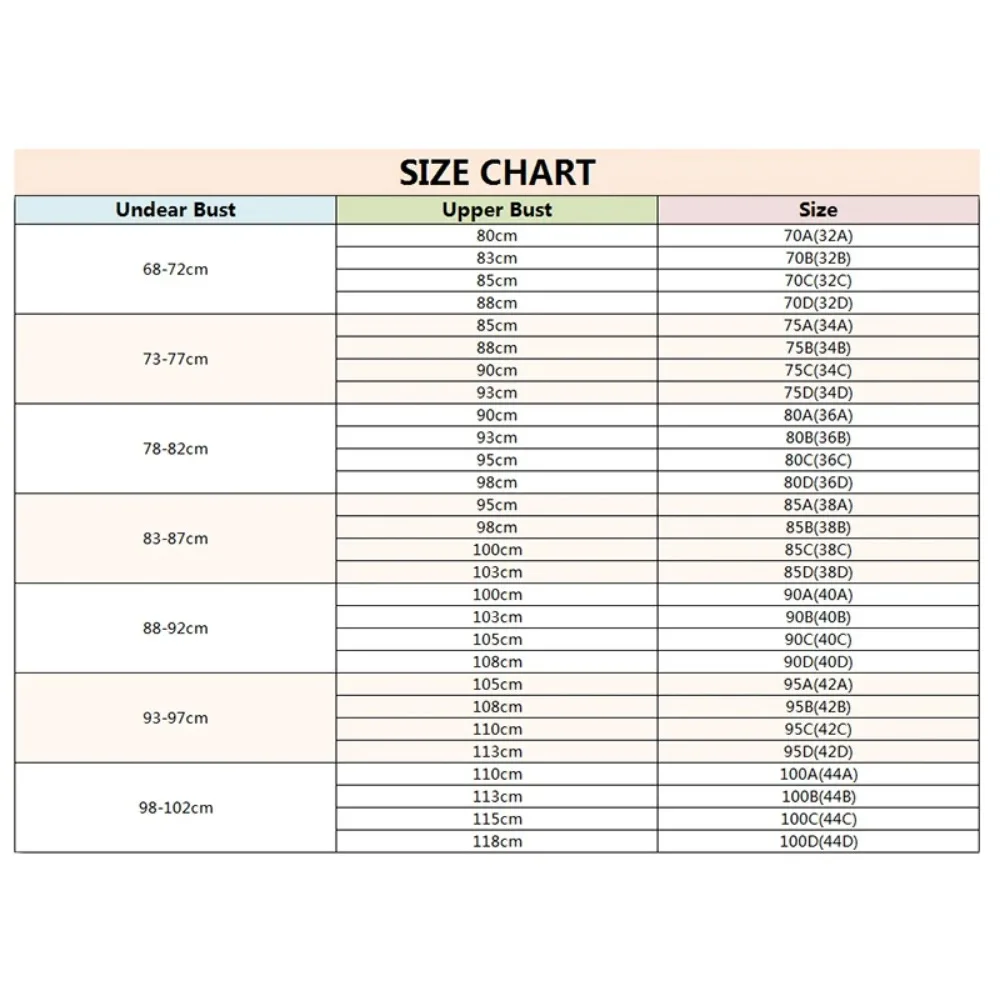The width and height of the screenshot is (1000, 1000).
Task: Choose the 83-87cm under bust cell
Action: tap(175, 538)
